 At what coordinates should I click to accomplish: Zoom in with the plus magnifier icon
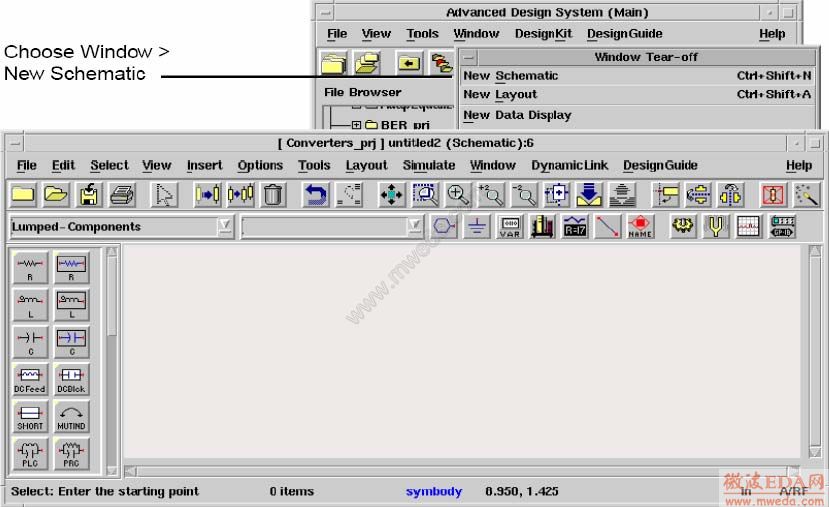(x=458, y=195)
